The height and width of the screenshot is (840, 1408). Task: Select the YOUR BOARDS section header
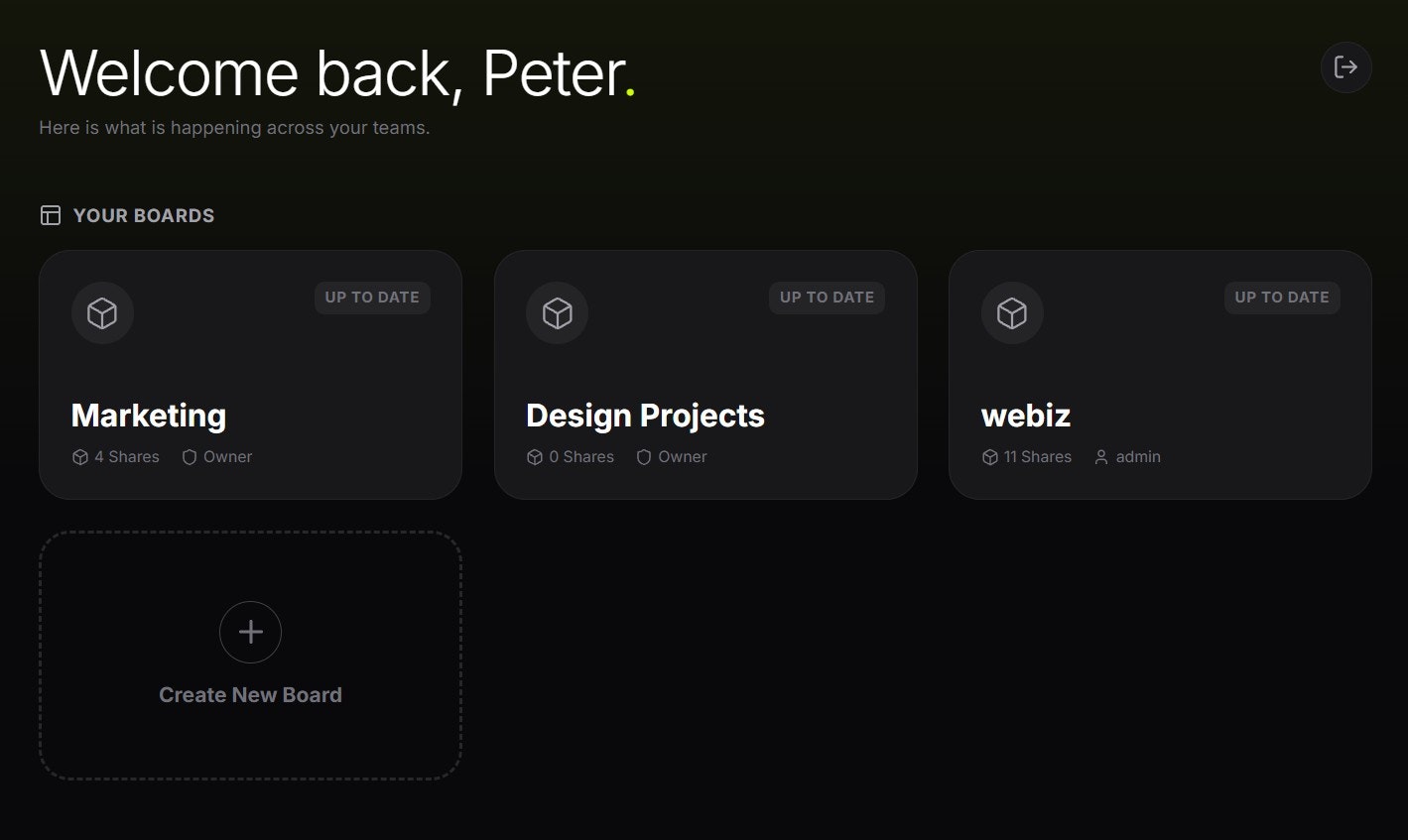(143, 215)
